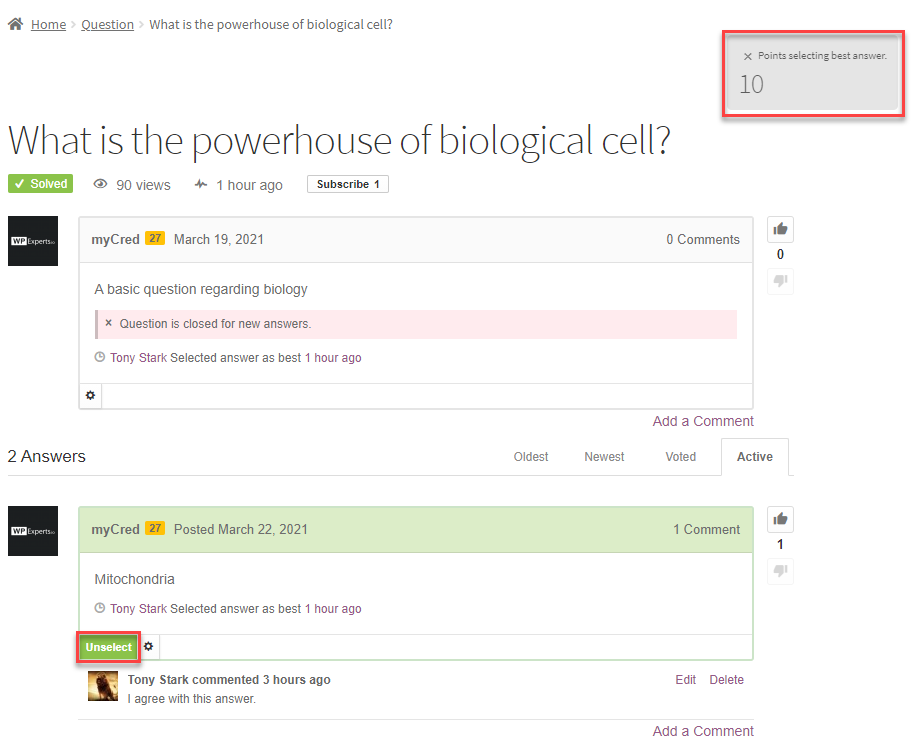The width and height of the screenshot is (915, 746).
Task: Sort answers by Newest
Action: (604, 457)
